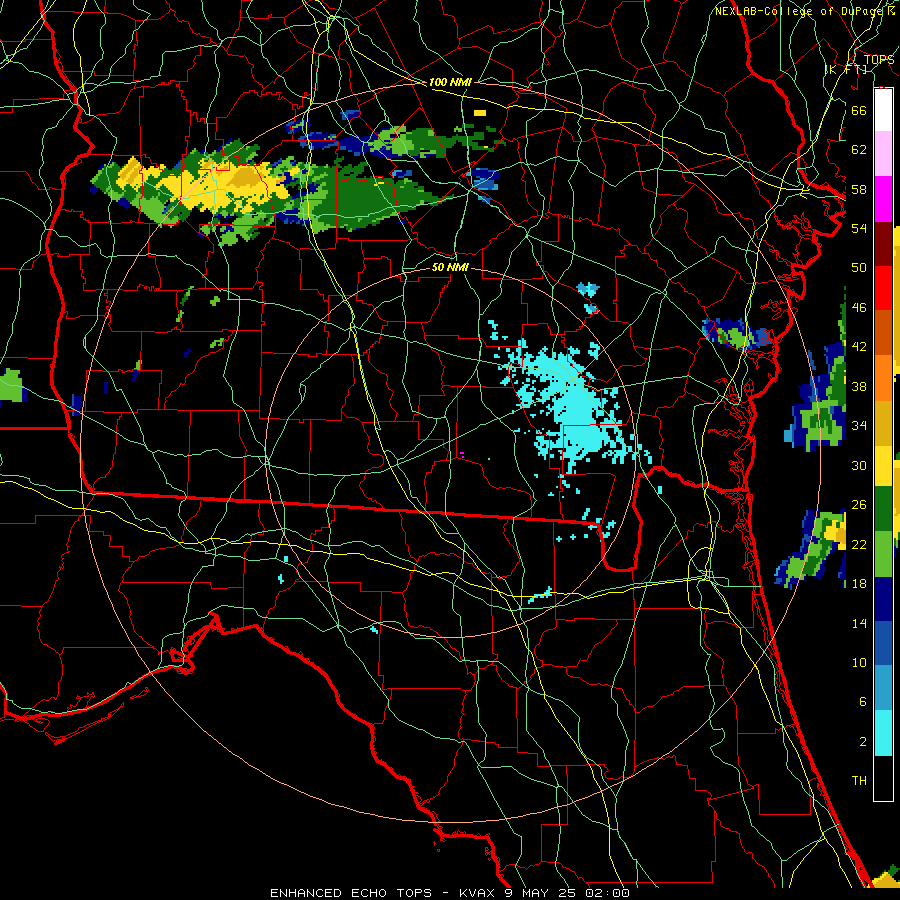
Task: Click the white swatch in the echo tops legend
Action: tap(883, 110)
